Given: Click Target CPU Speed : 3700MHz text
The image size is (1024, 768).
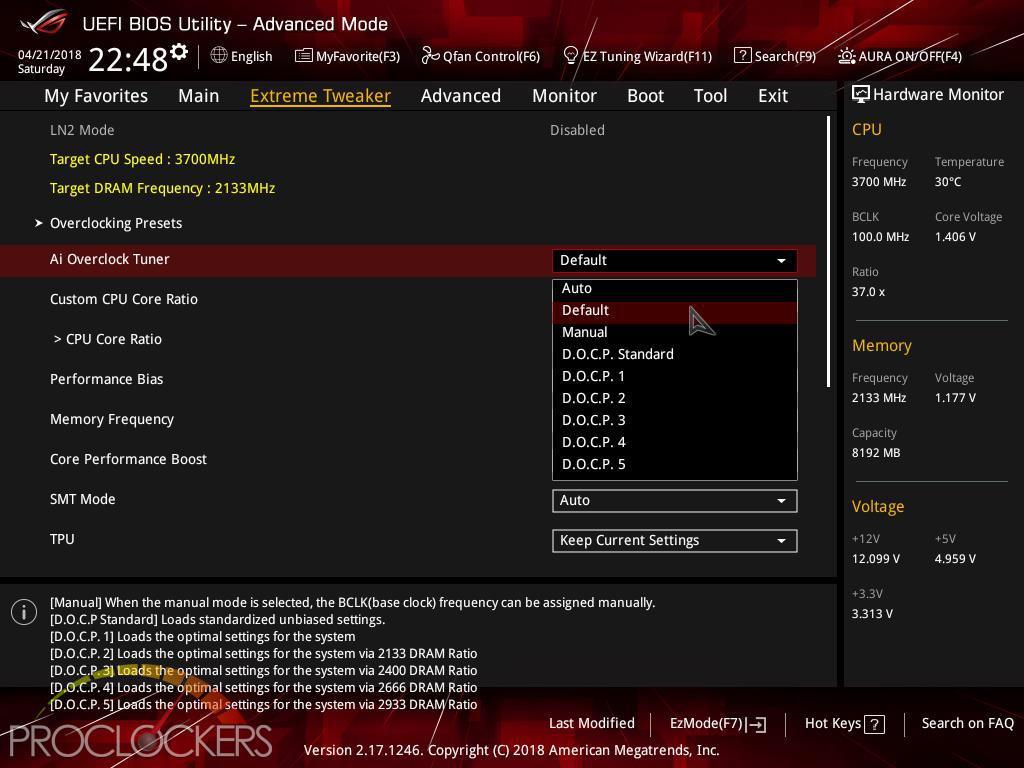Looking at the screenshot, I should [x=142, y=159].
